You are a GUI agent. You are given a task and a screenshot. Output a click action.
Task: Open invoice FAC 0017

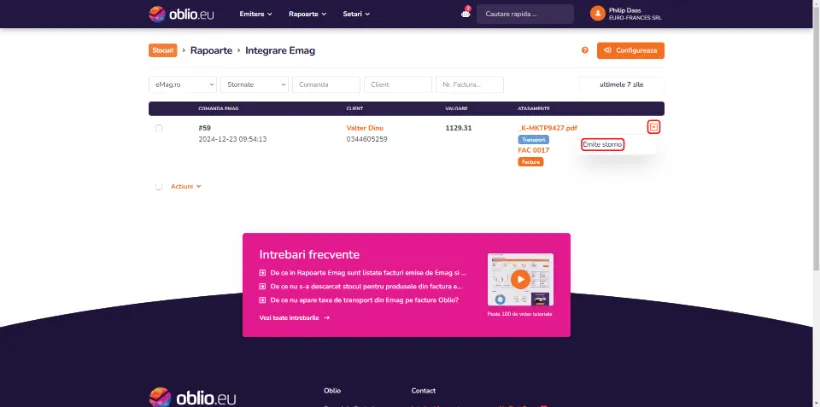coord(533,151)
